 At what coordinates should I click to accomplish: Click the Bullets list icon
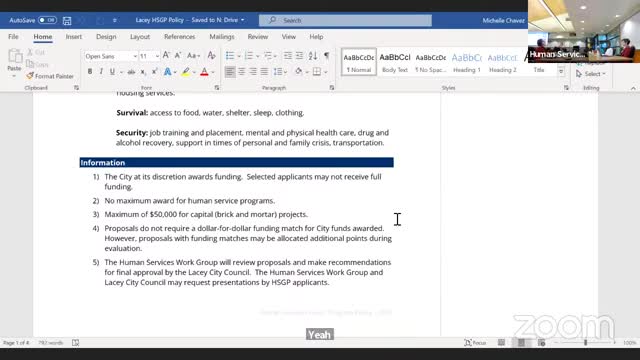click(x=230, y=56)
